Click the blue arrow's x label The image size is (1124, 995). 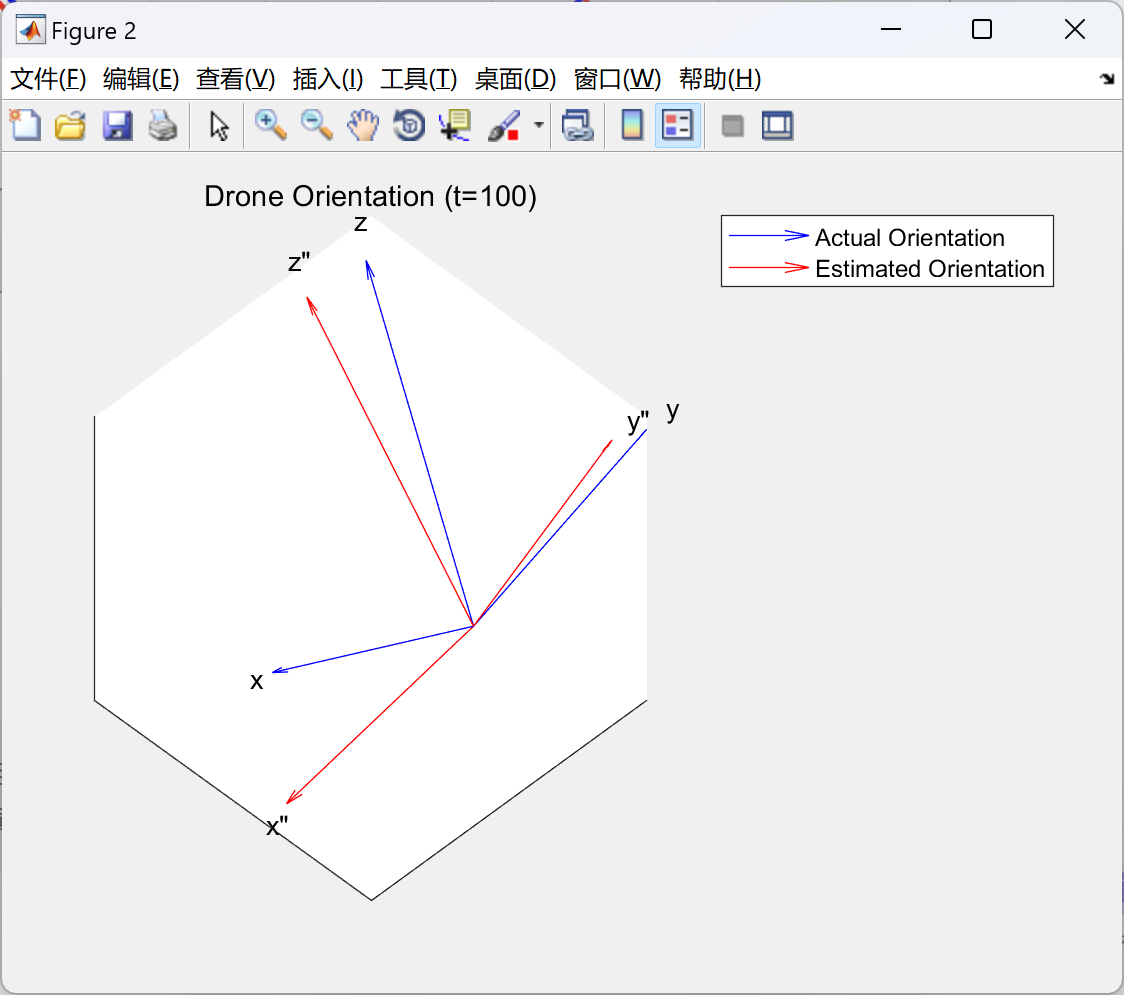click(257, 681)
